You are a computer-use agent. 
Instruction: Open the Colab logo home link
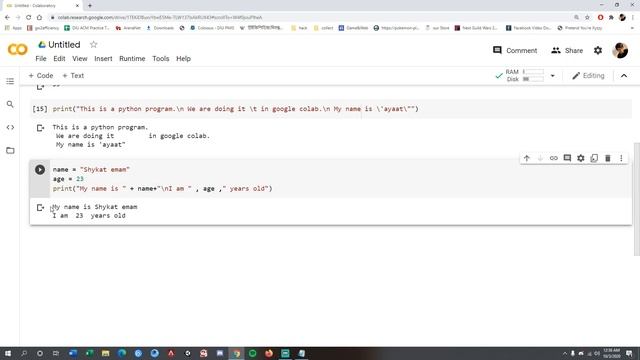point(18,50)
